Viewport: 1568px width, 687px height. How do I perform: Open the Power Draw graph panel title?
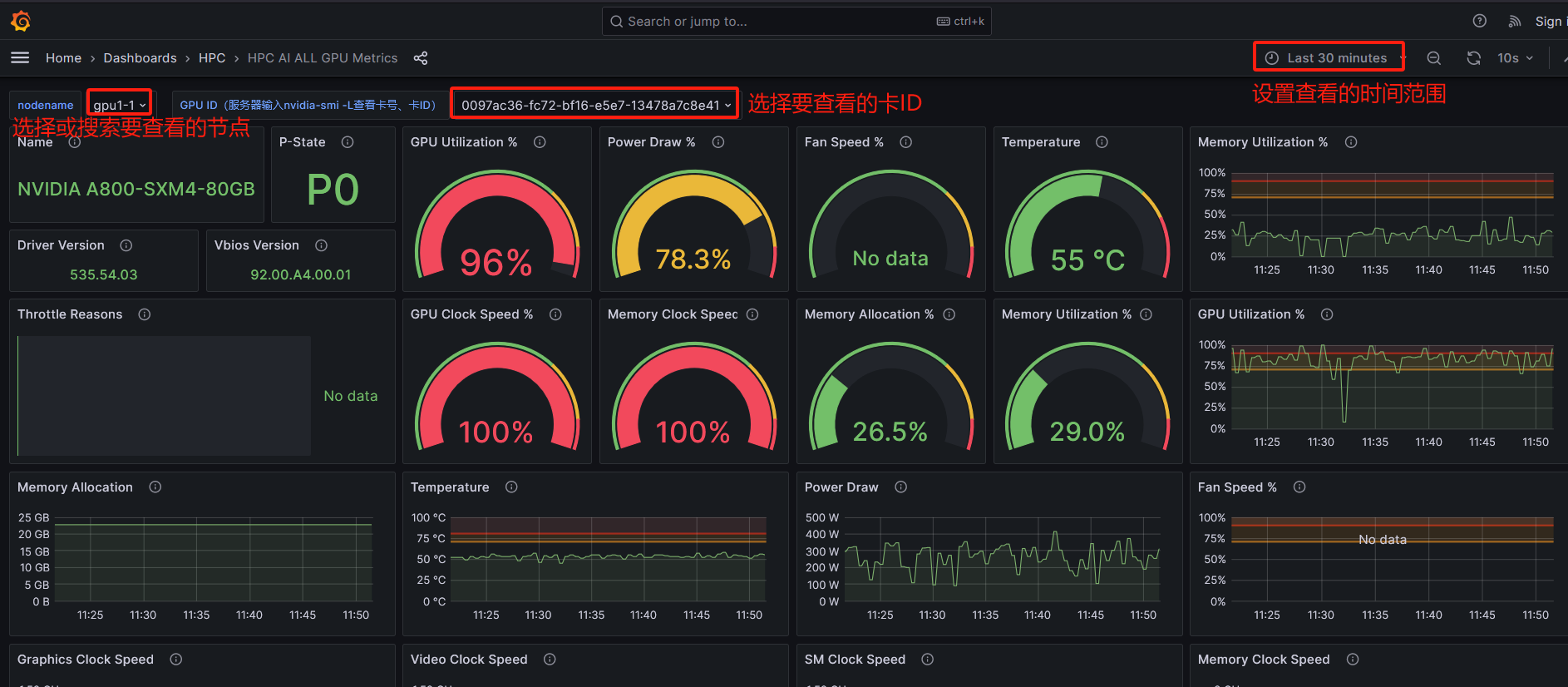point(841,487)
